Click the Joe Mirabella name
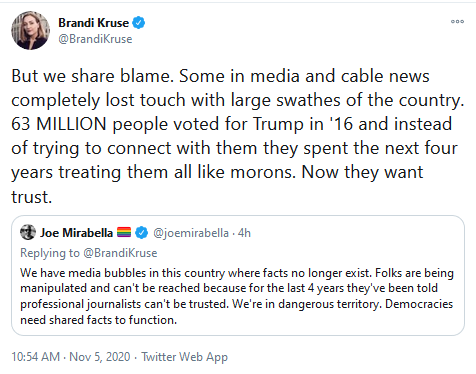This screenshot has width=476, height=374. (77, 233)
